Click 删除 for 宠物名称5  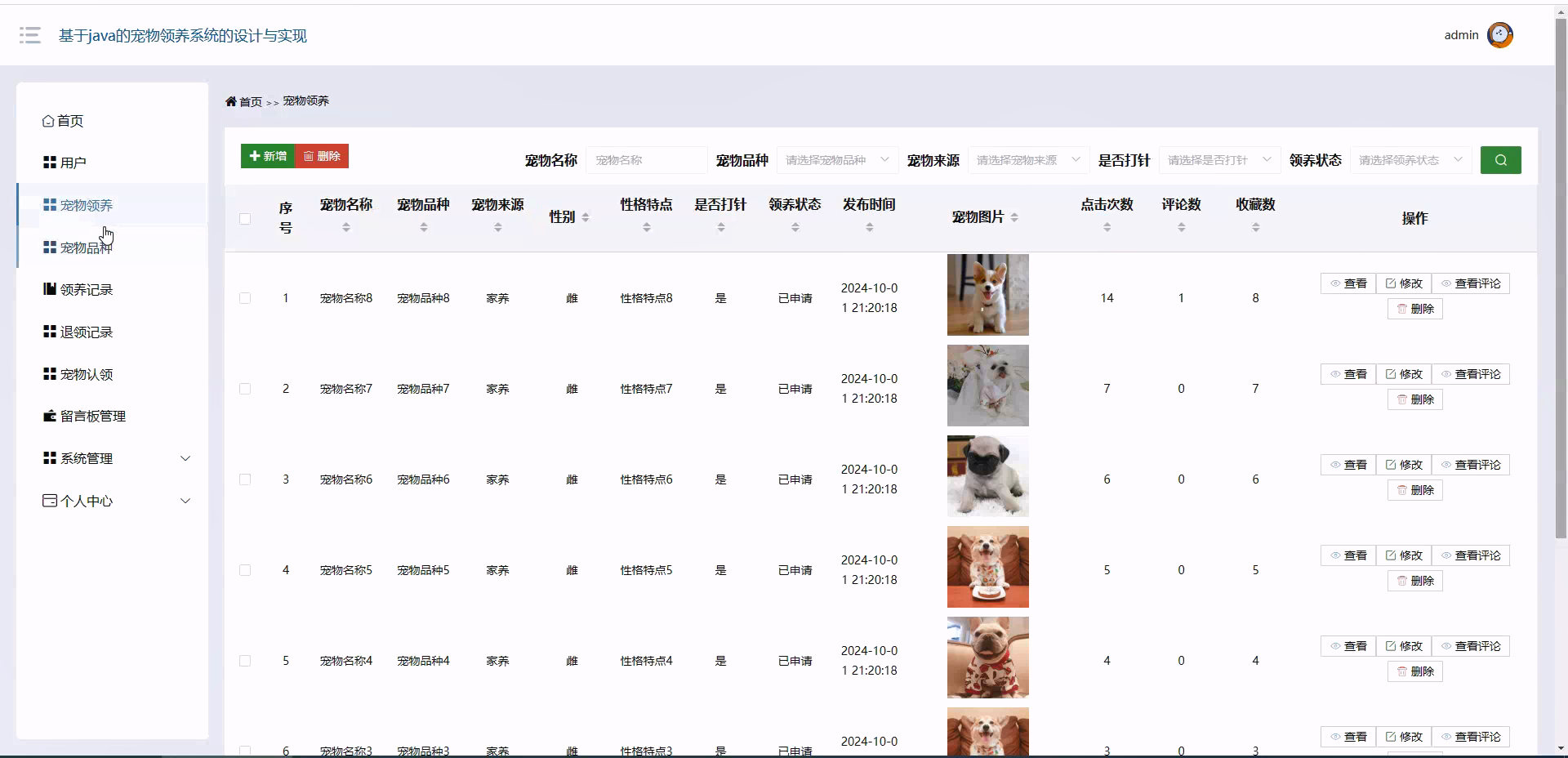[1415, 581]
